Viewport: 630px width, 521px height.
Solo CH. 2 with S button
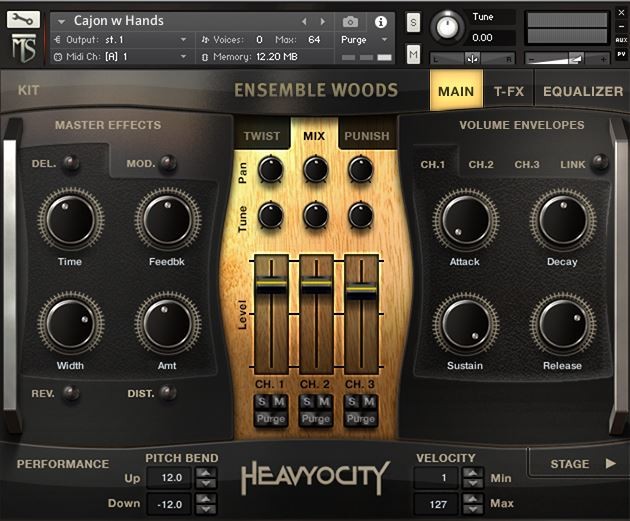click(307, 401)
